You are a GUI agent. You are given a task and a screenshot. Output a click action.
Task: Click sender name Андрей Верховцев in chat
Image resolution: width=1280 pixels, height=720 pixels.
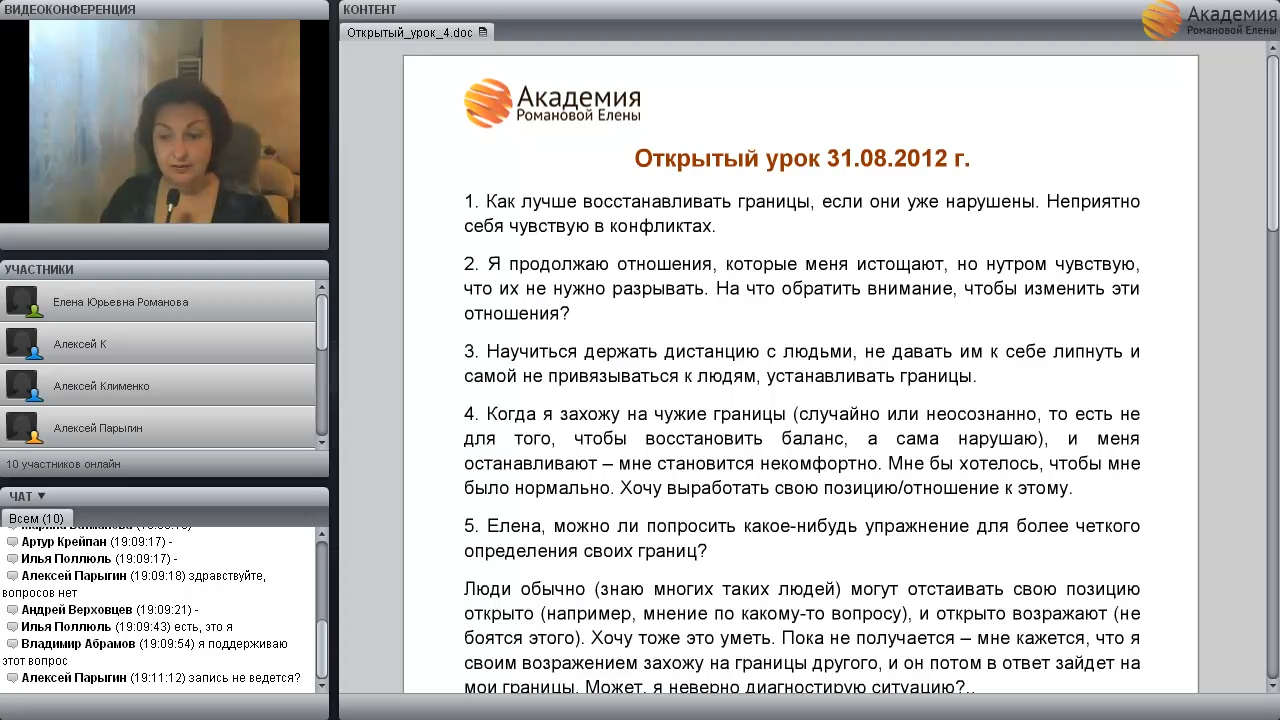[77, 610]
